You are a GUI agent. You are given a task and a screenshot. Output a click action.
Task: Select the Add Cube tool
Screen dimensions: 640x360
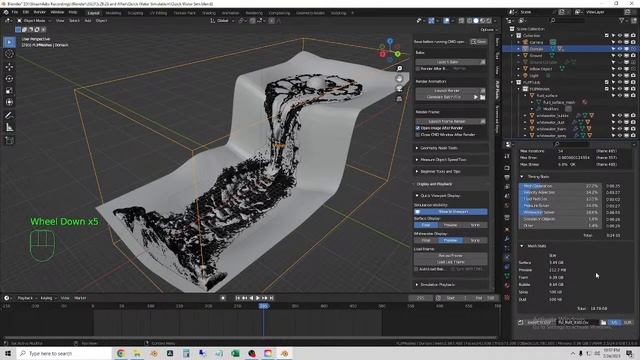[9, 140]
